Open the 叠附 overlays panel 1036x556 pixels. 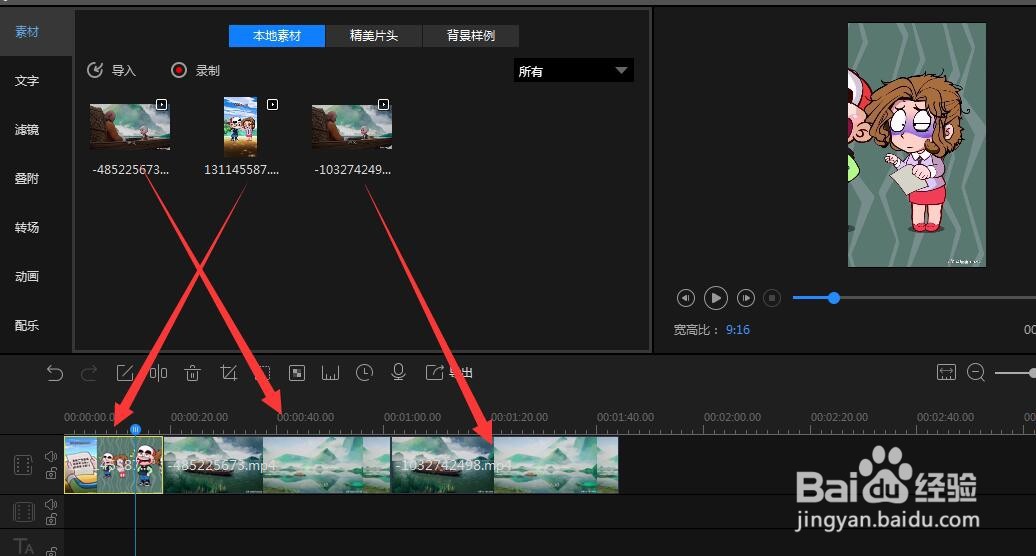point(27,178)
